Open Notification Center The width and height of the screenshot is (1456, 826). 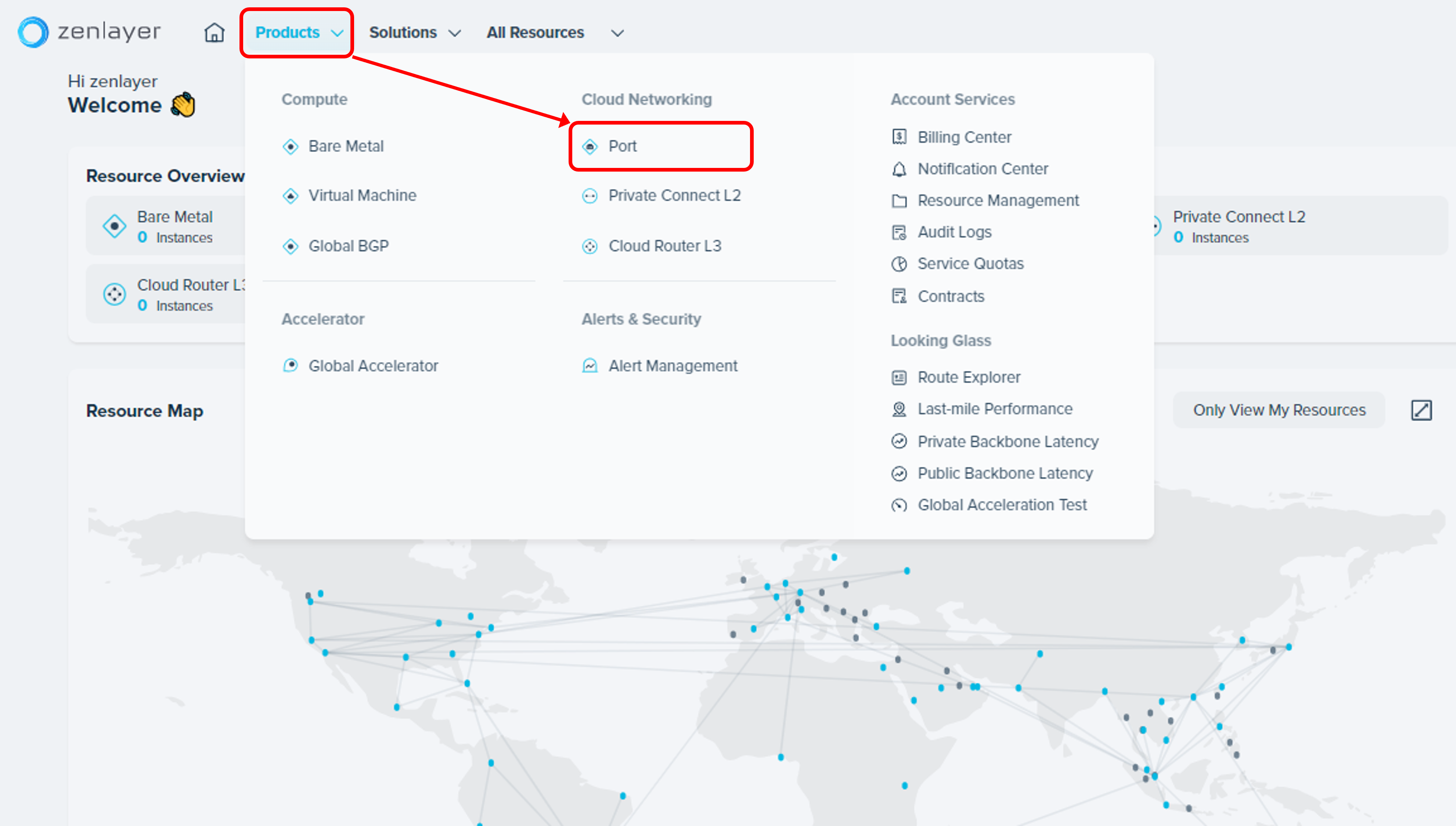click(x=983, y=169)
